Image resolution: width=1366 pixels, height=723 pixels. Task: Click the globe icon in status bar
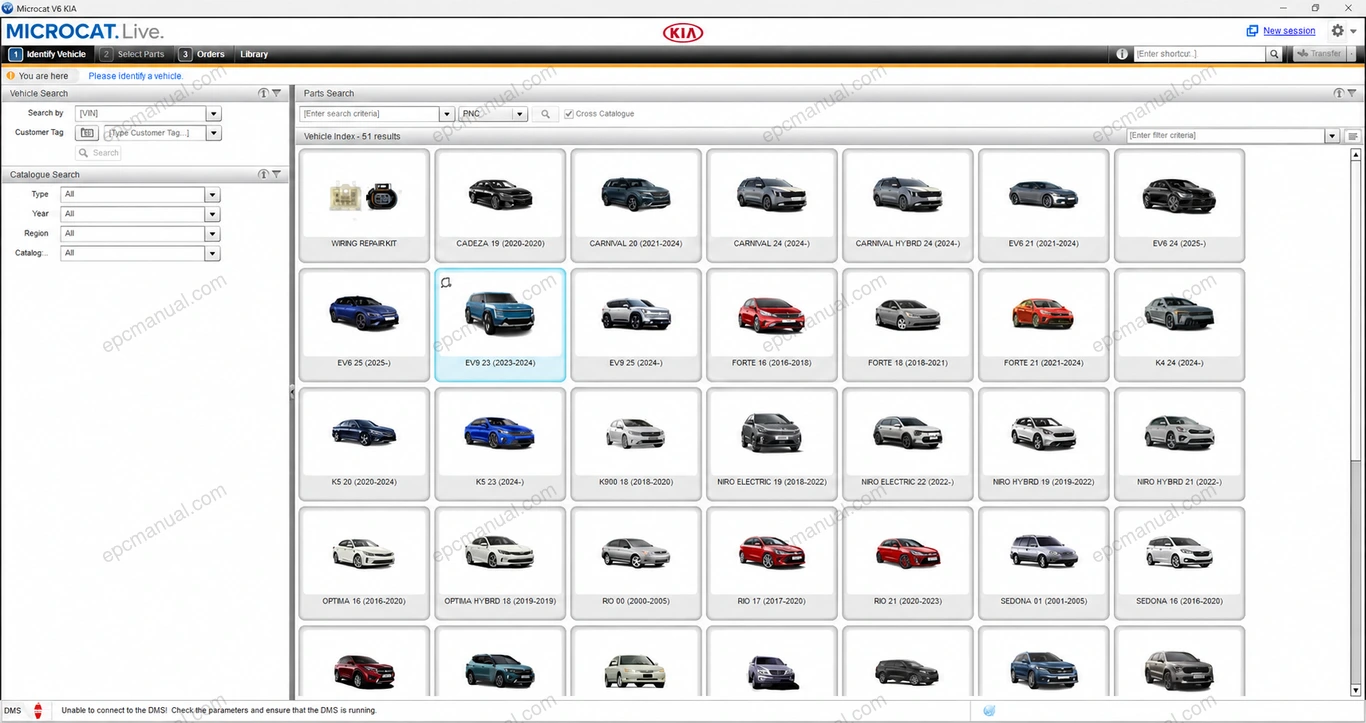[989, 710]
